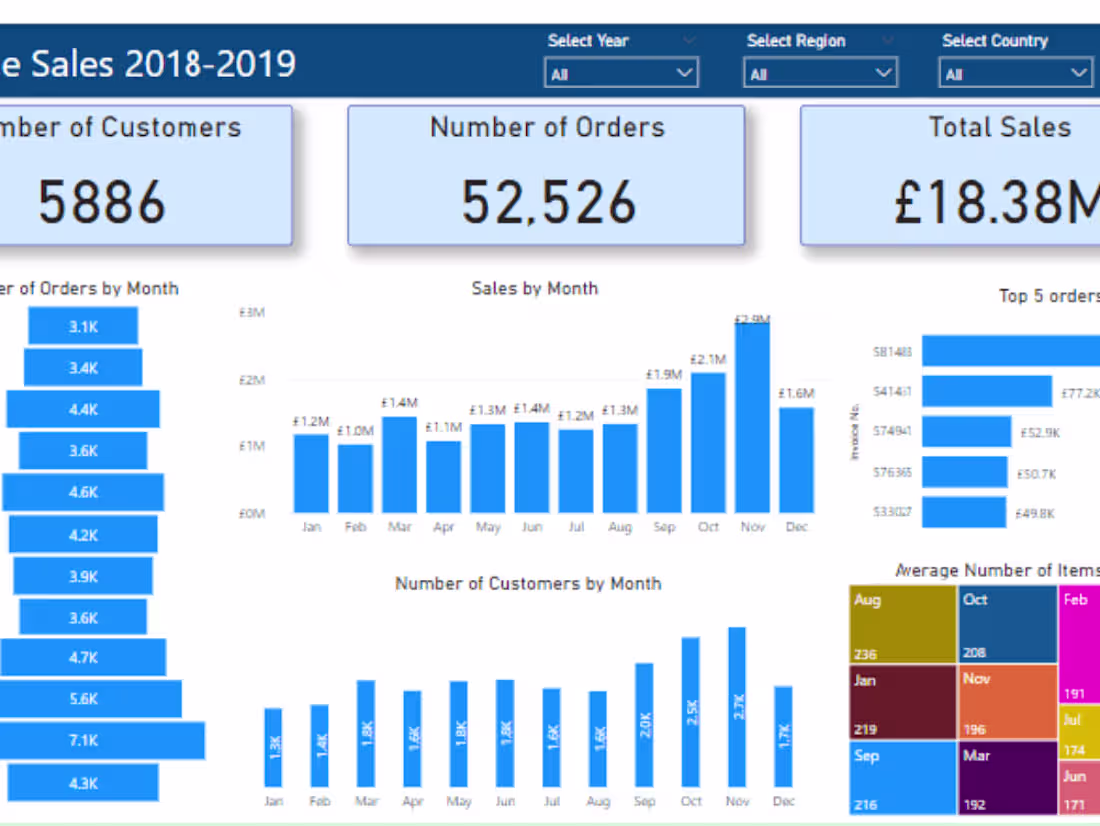Viewport: 1100px width, 826px height.
Task: Select the Dec bar in Customers by Month
Action: click(783, 740)
